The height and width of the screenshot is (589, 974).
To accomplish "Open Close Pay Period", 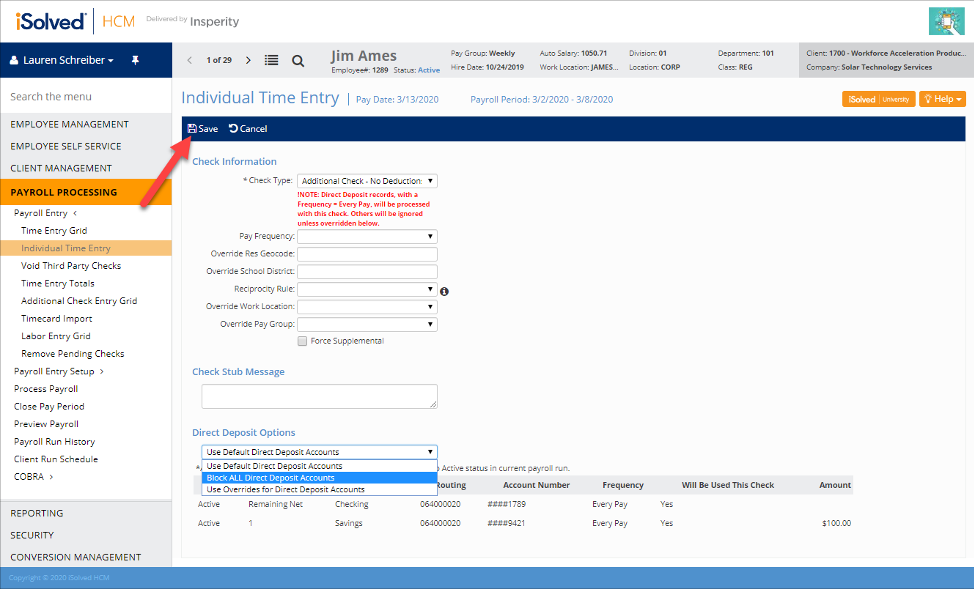I will 49,406.
